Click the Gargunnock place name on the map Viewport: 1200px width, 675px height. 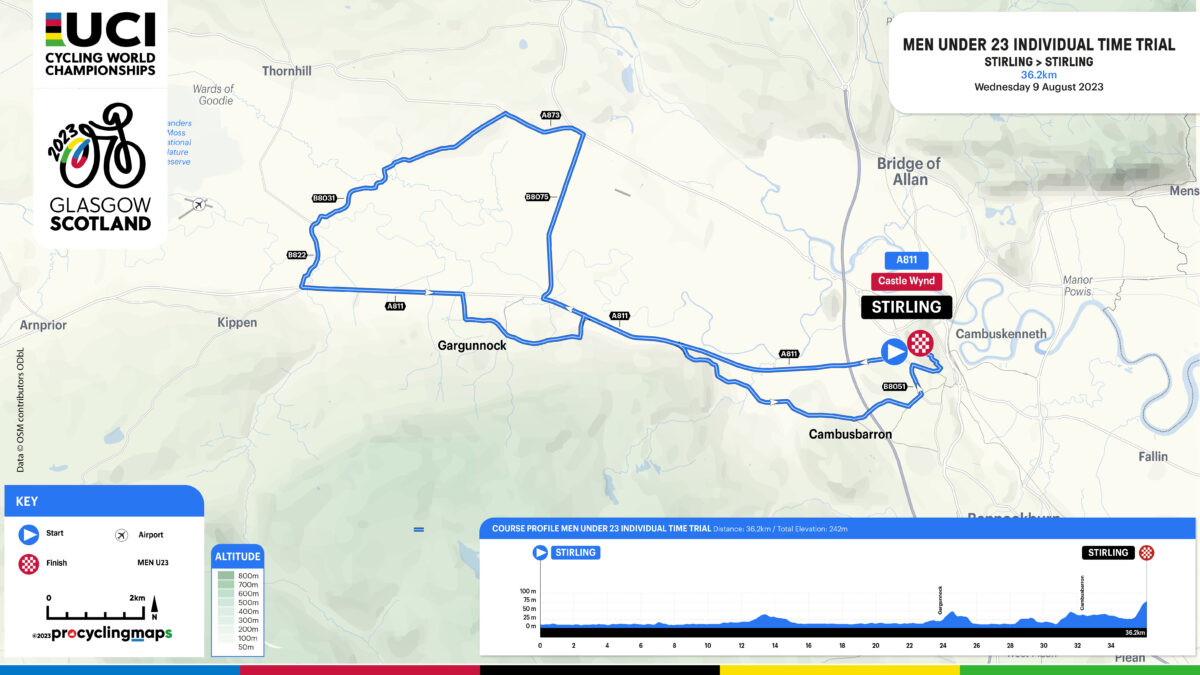coord(472,345)
